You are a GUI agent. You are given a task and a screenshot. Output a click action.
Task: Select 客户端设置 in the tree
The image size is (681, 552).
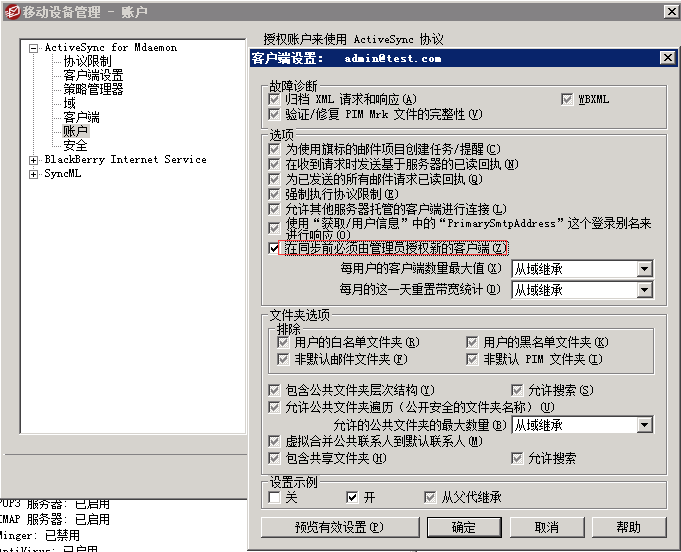pos(93,75)
